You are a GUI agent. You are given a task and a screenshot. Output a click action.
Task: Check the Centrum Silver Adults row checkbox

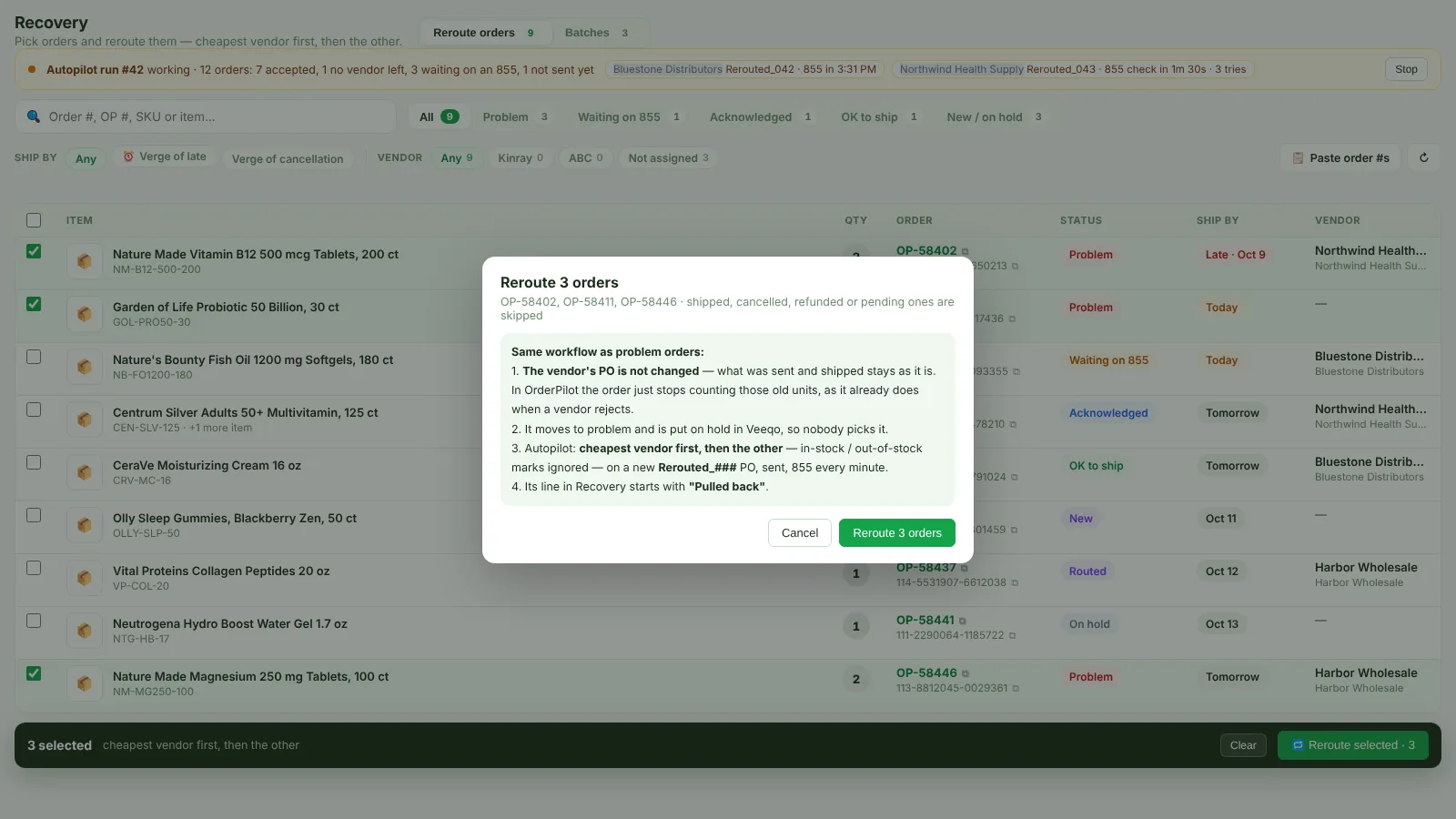tap(34, 409)
